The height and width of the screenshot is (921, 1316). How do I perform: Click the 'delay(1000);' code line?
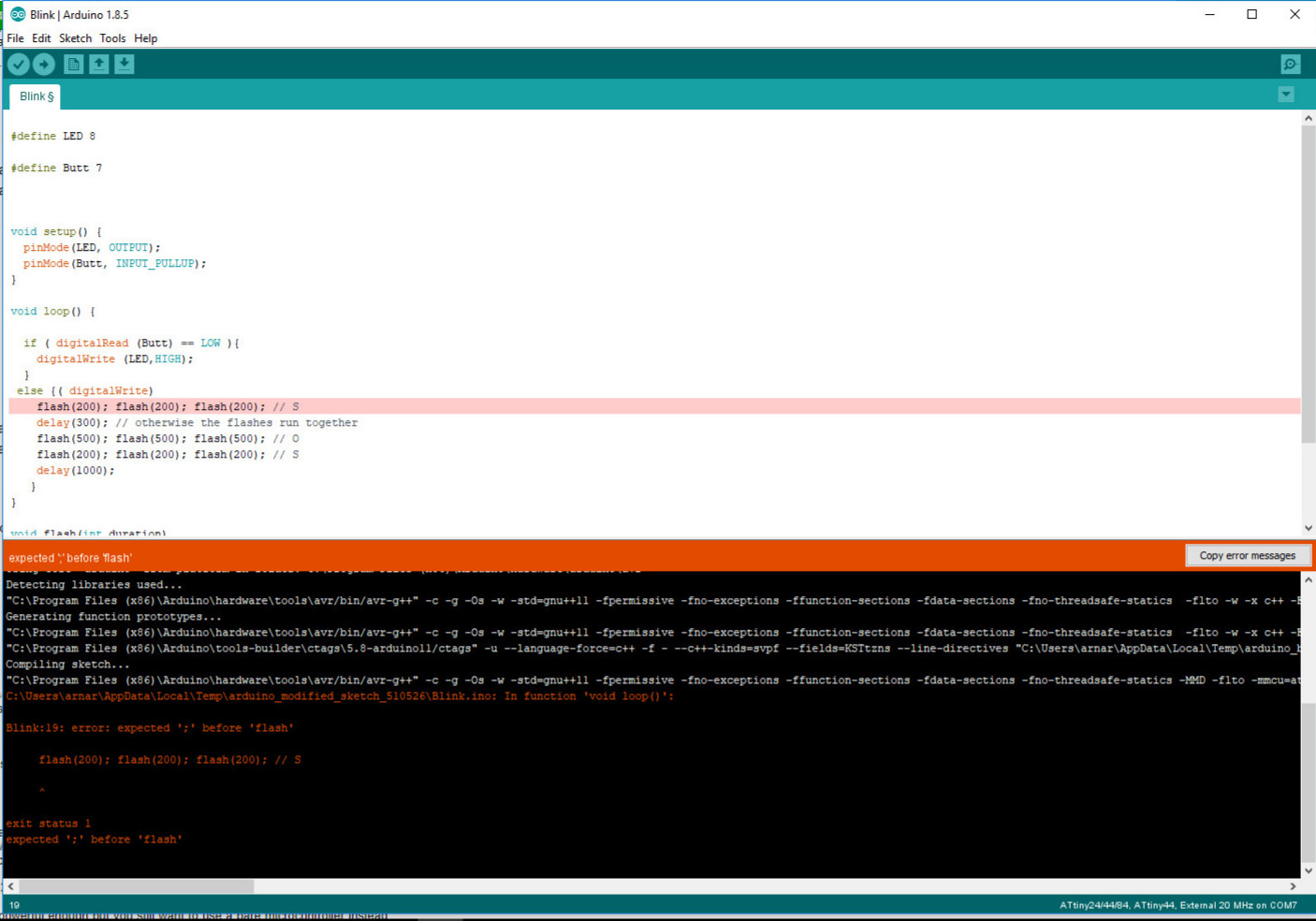pyautogui.click(x=76, y=470)
